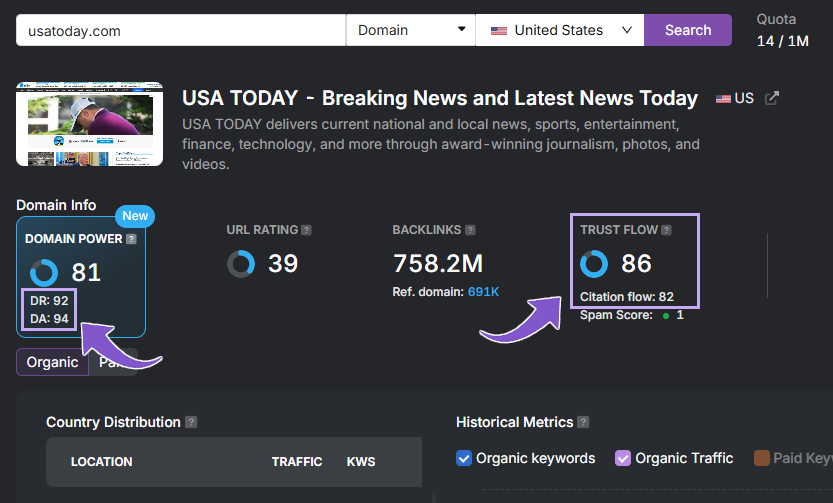
Task: Click the site description paragraph
Action: tap(441, 144)
